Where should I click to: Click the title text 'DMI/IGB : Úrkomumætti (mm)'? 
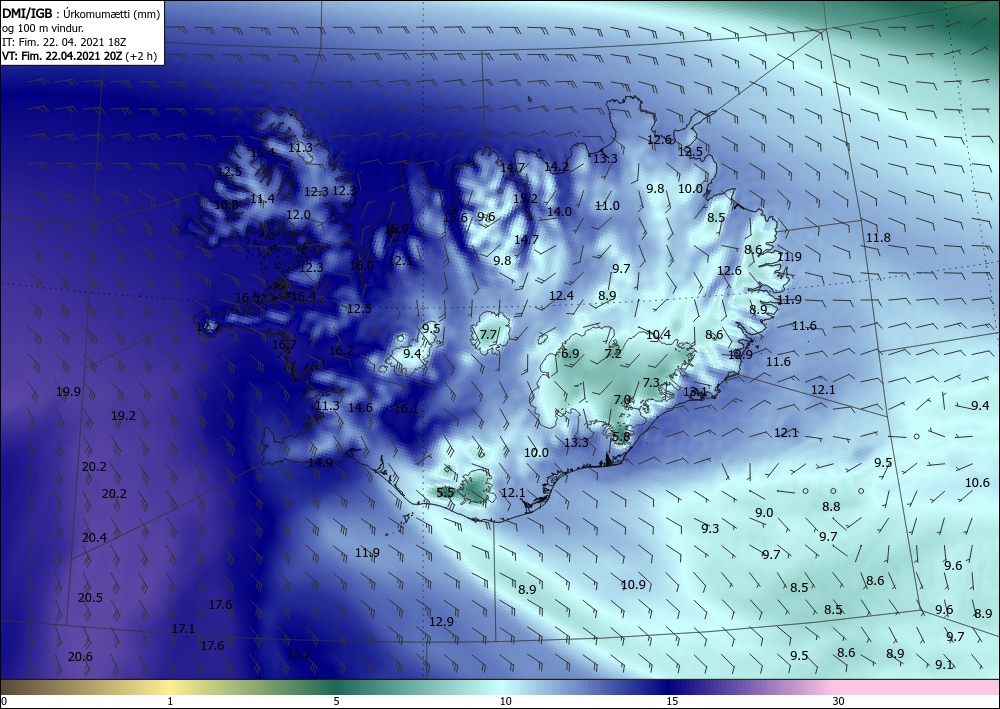pos(81,14)
